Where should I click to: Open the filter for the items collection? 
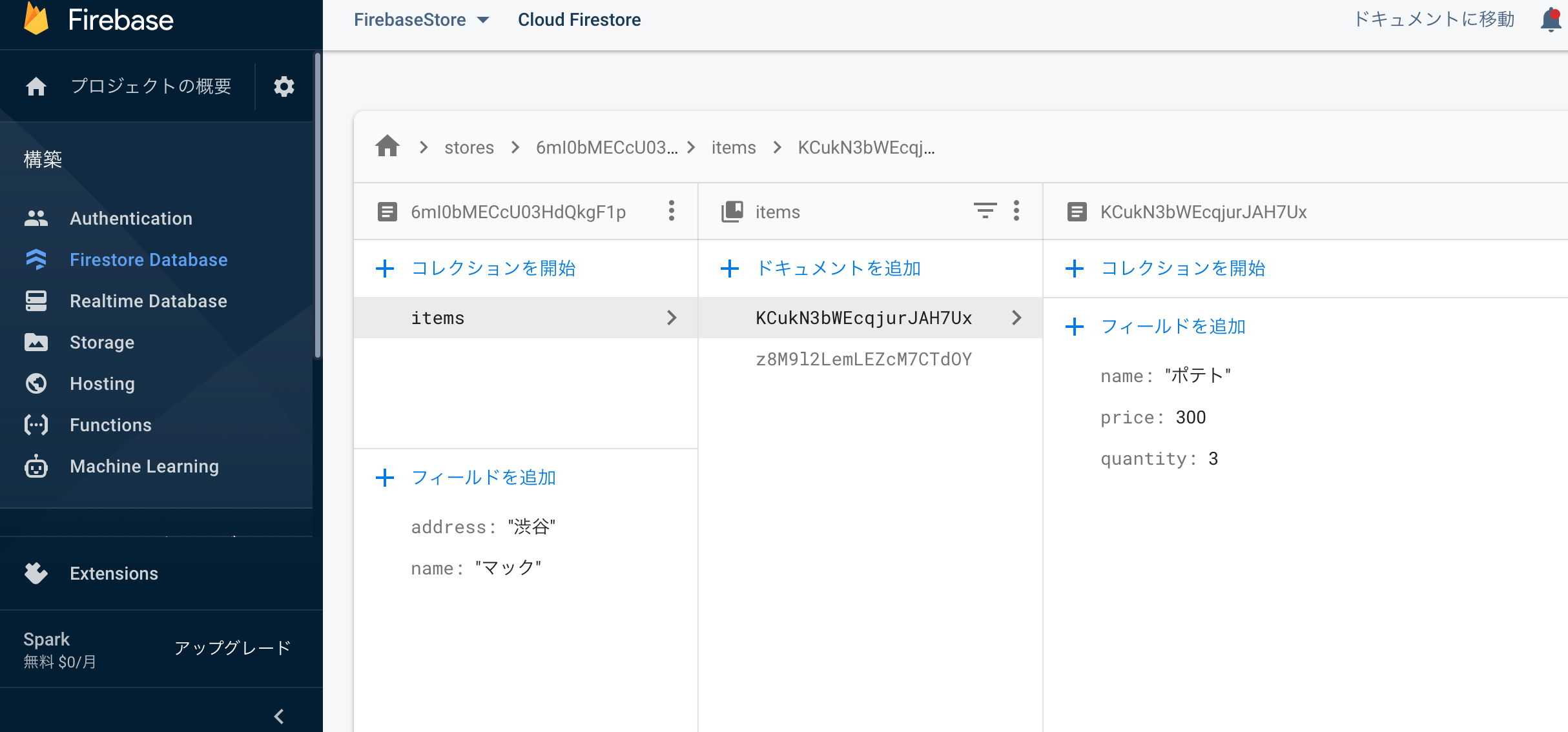[984, 211]
